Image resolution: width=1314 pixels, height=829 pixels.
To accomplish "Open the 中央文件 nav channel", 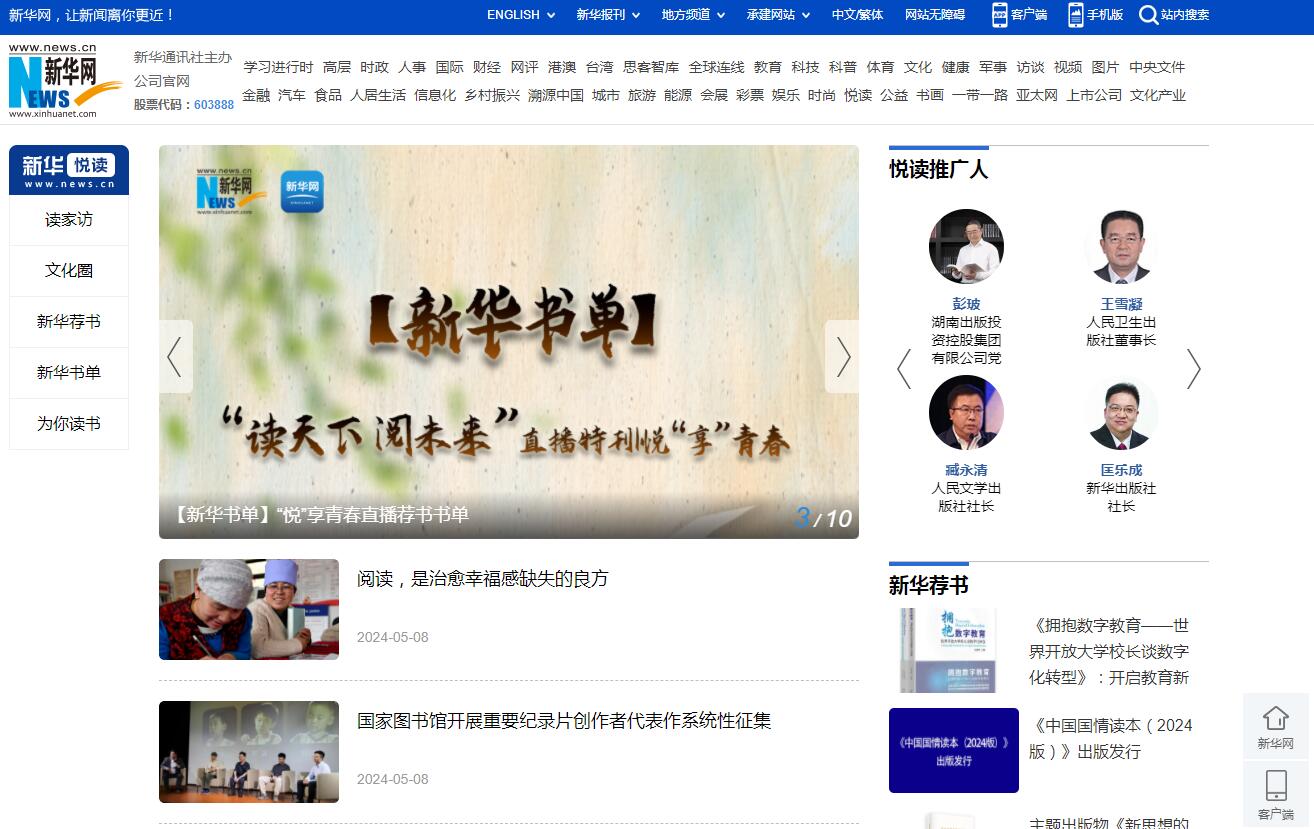I will pyautogui.click(x=1157, y=67).
